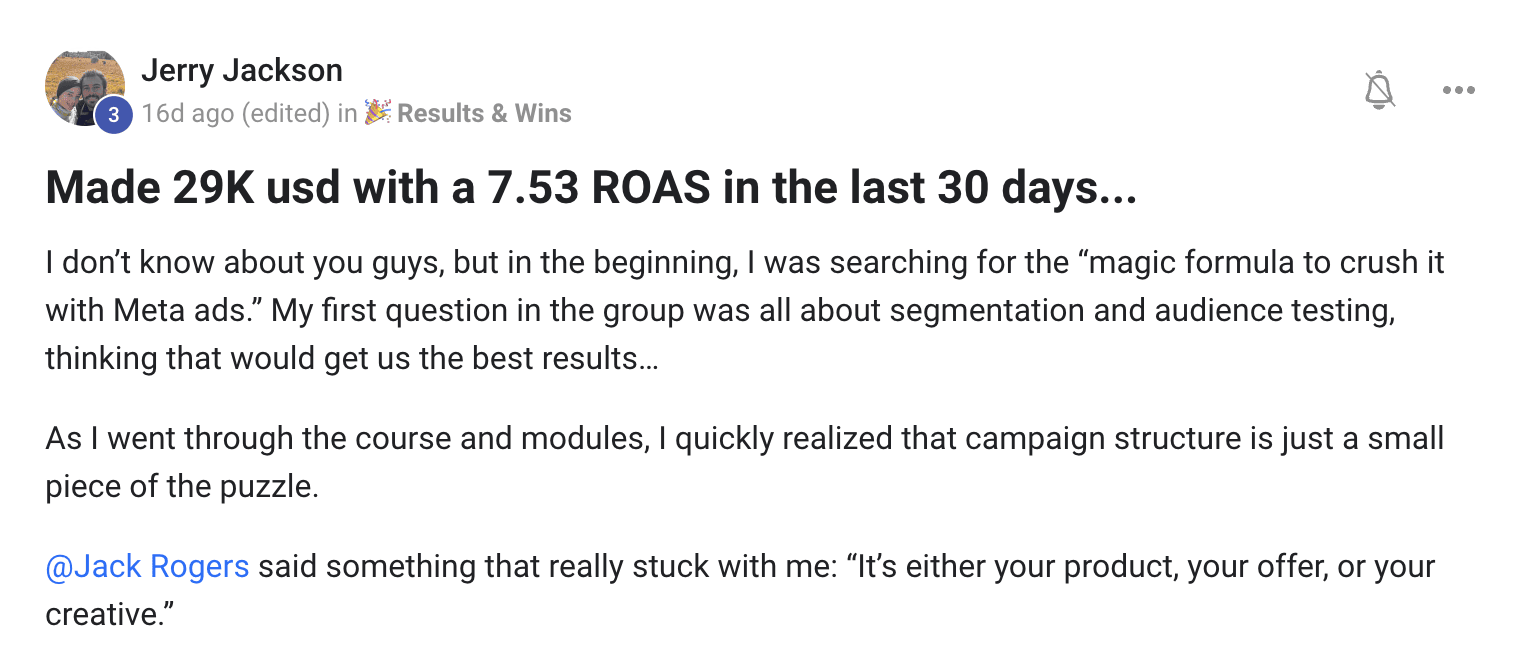Viewport: 1530px width, 656px height.
Task: Open Jerry Jackson's profile picture
Action: (x=85, y=86)
